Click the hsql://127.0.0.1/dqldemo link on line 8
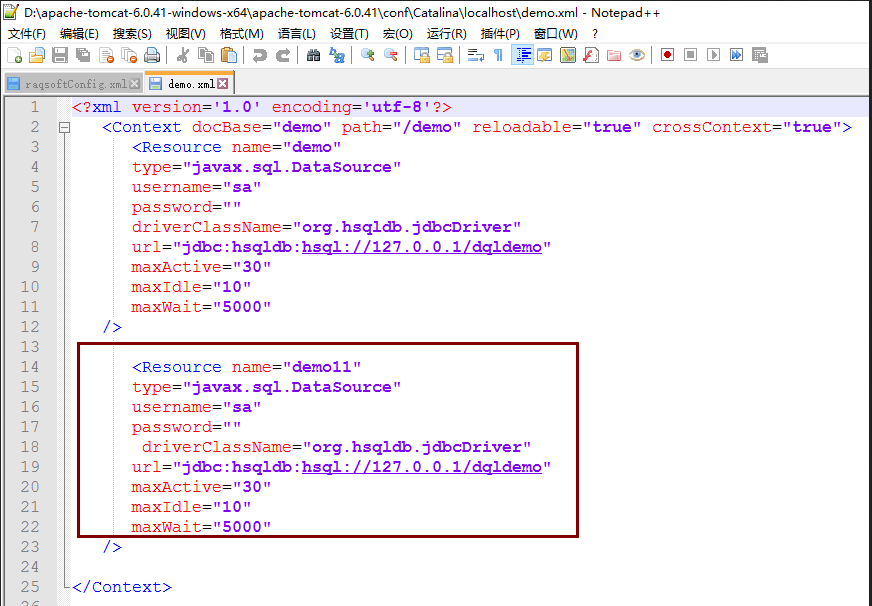872x606 pixels. coord(421,247)
